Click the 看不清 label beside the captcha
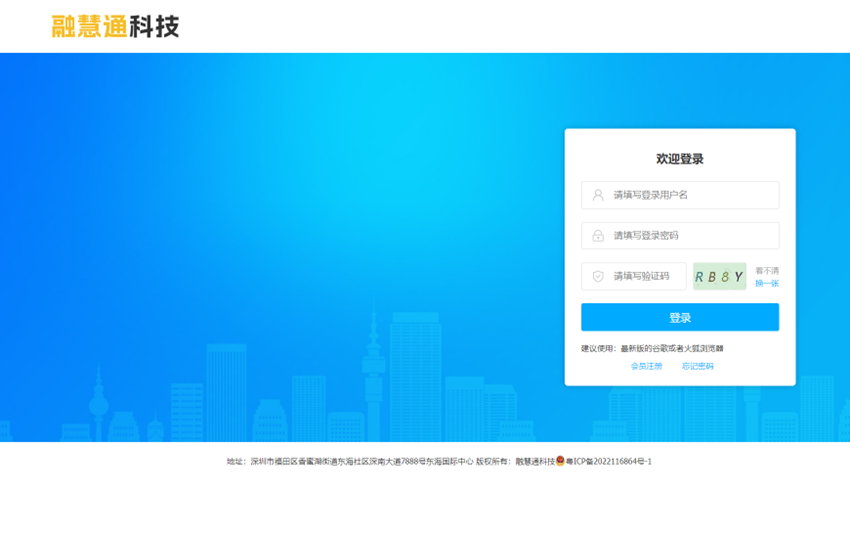This screenshot has height=535, width=850. click(767, 270)
